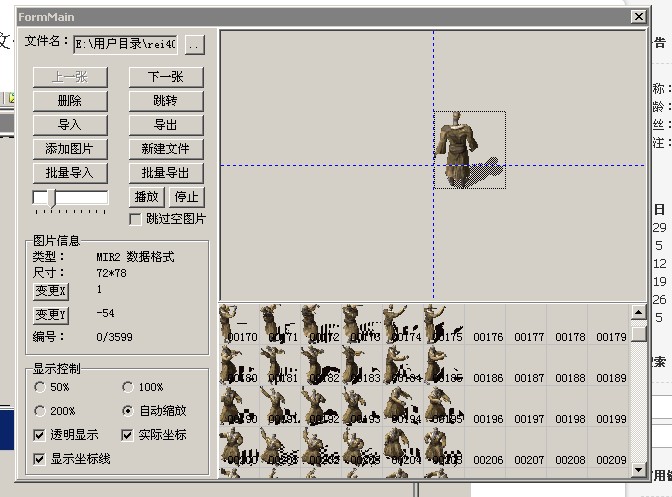Select empty thumbnail cell 00198
The image size is (672, 497).
tap(567, 406)
